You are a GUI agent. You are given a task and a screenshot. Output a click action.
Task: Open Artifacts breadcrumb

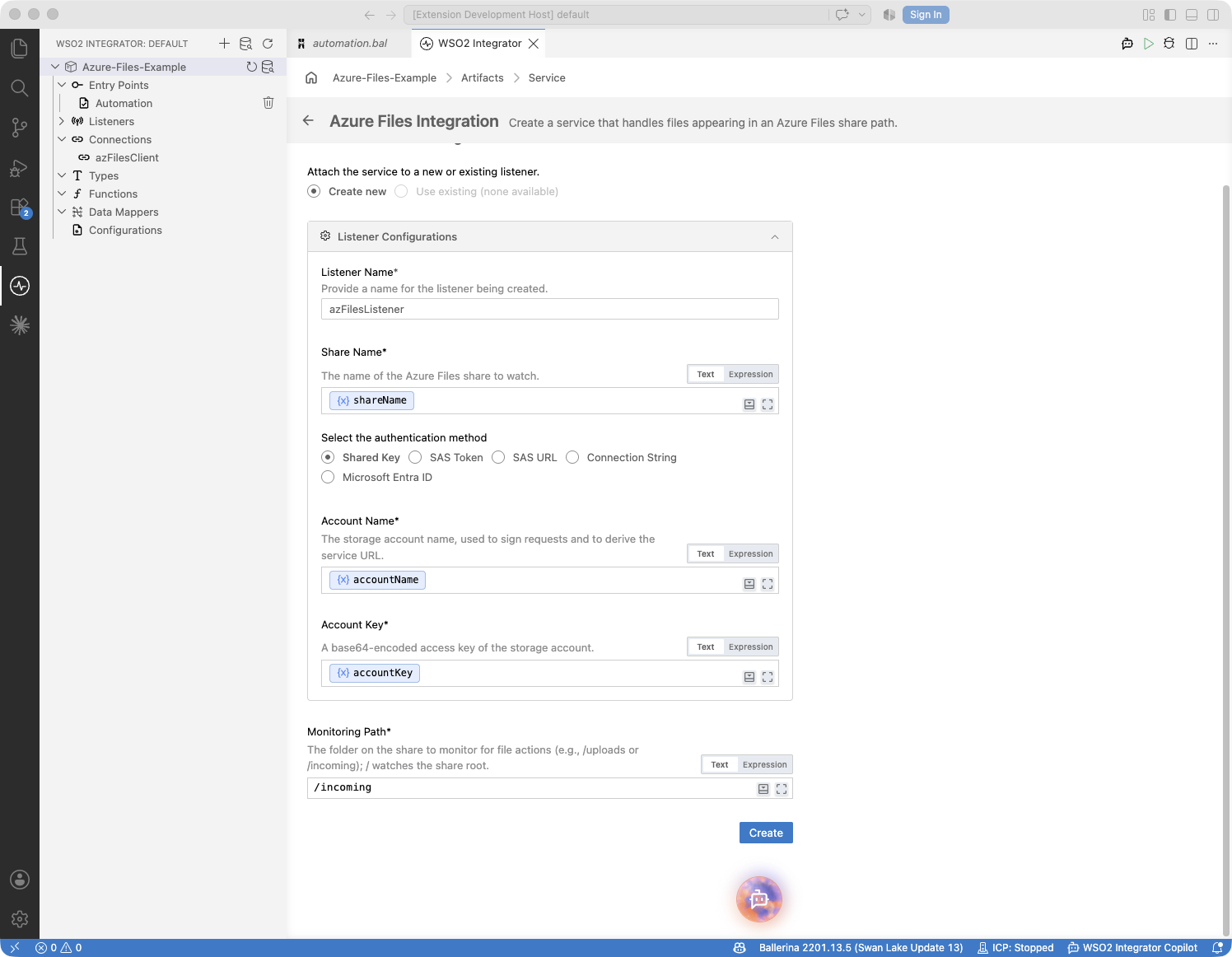tap(483, 78)
